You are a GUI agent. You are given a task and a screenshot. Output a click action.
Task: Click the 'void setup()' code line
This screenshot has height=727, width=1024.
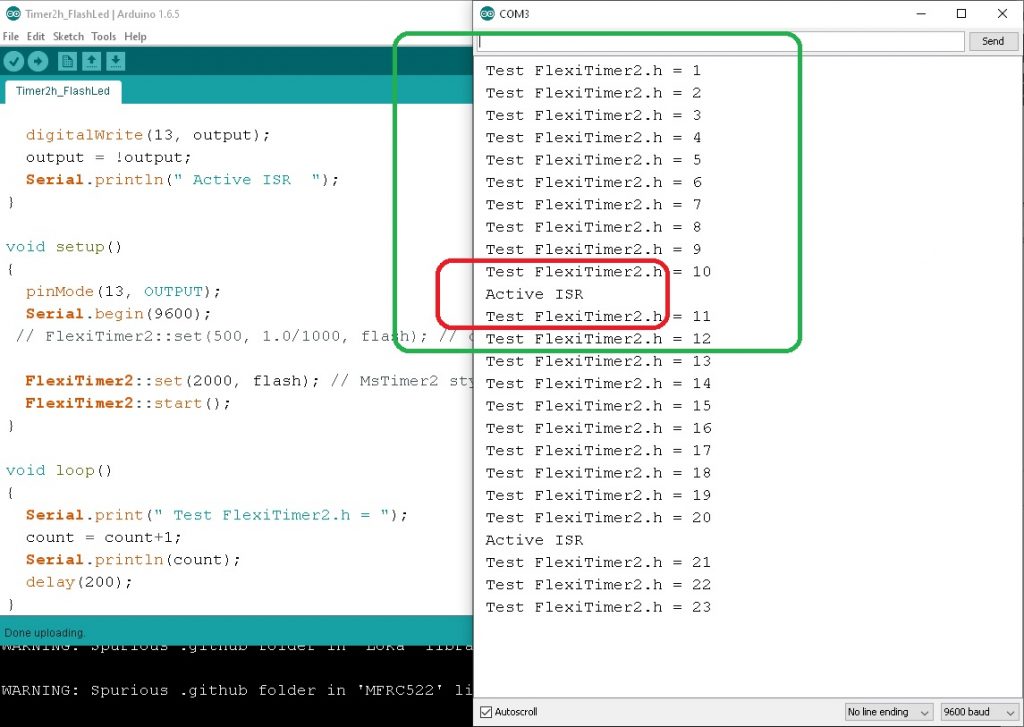[64, 247]
